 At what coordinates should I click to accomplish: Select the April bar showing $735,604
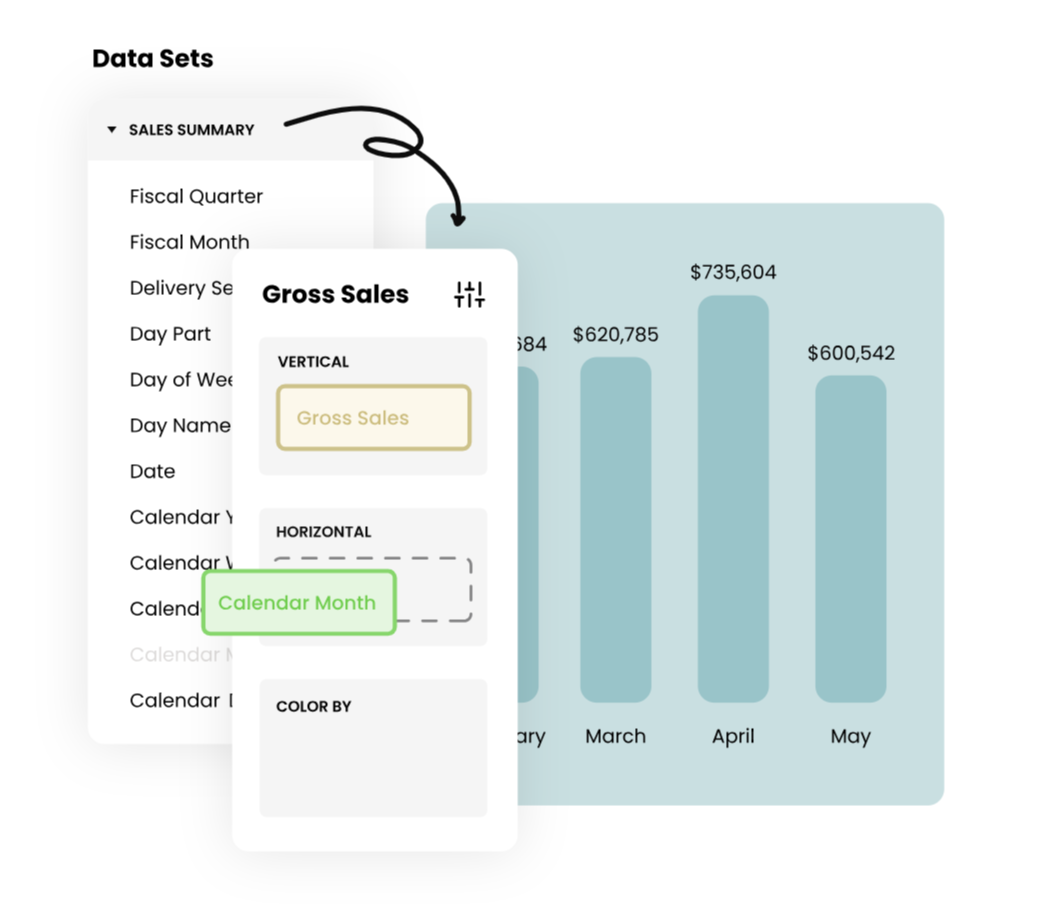tap(733, 500)
